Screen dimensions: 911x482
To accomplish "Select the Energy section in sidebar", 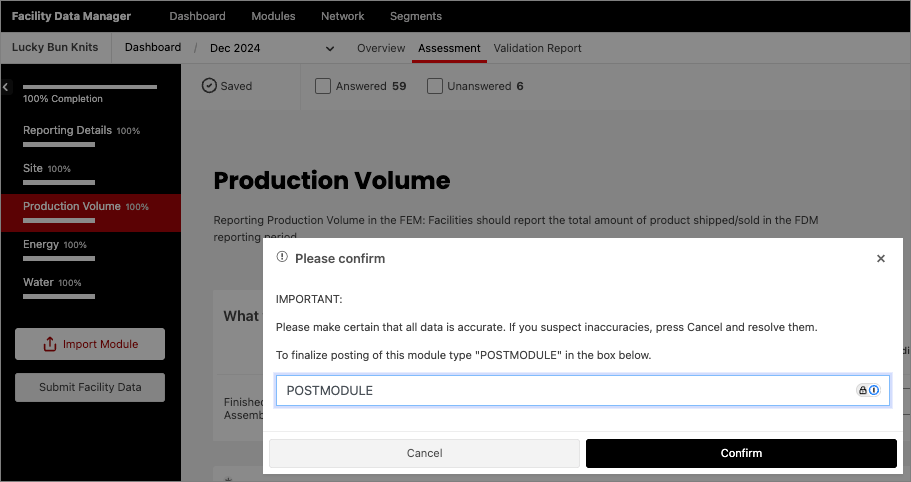I will 41,244.
